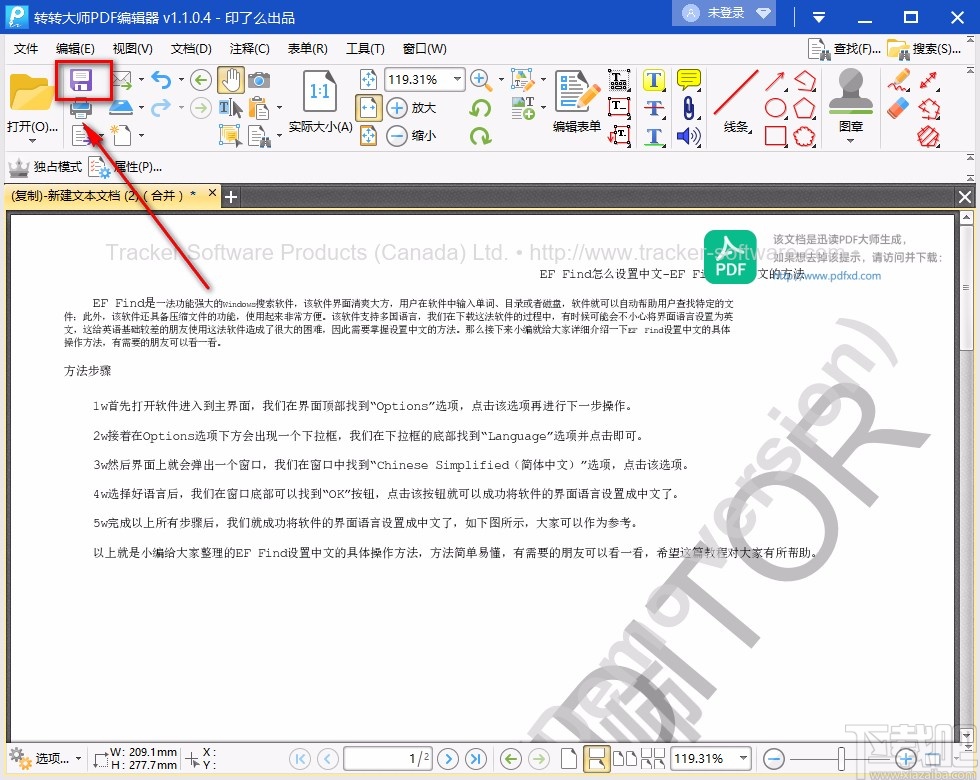Click the Properties 属性(P) button

pos(125,167)
